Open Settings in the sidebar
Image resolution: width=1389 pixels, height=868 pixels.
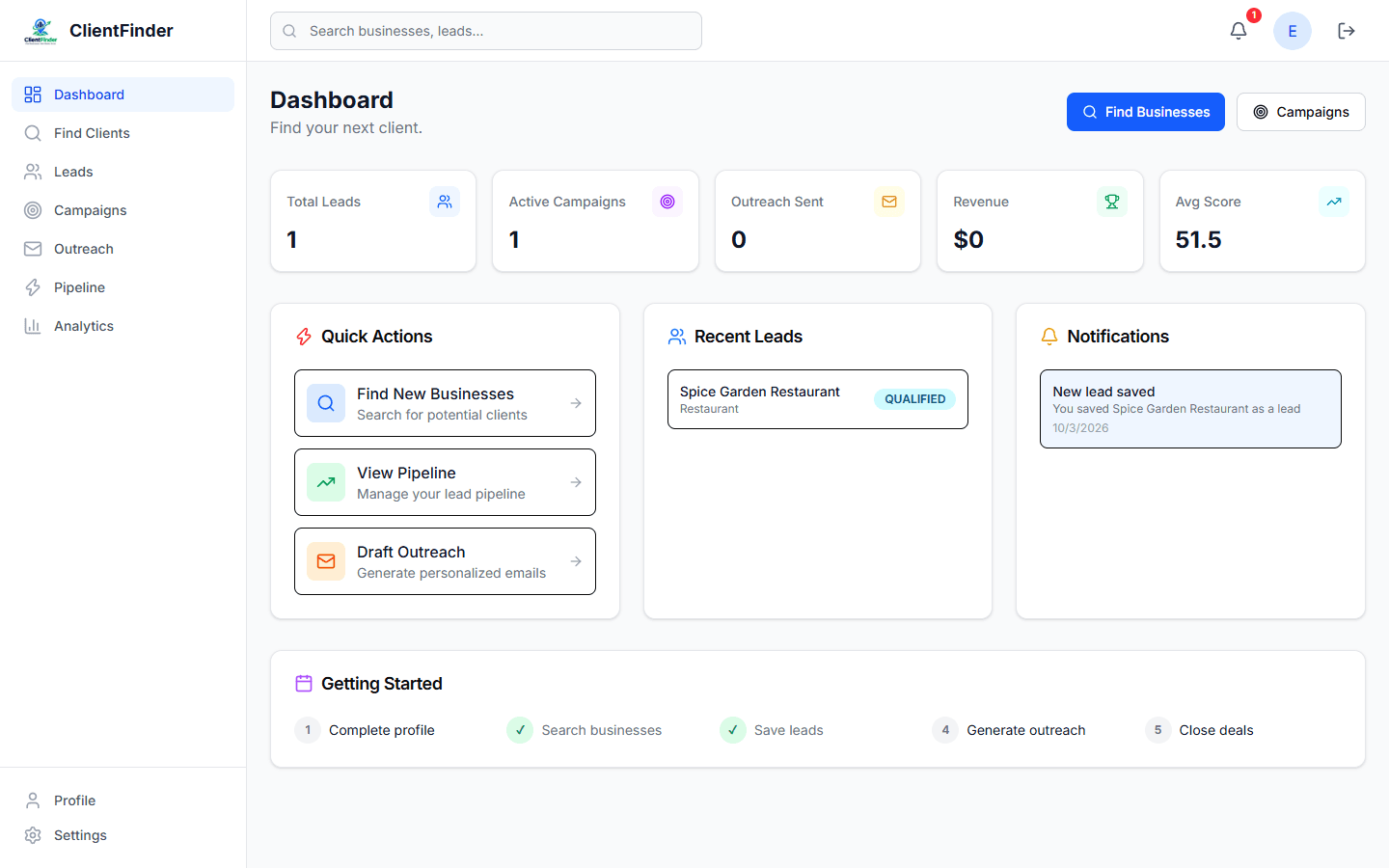(x=123, y=835)
